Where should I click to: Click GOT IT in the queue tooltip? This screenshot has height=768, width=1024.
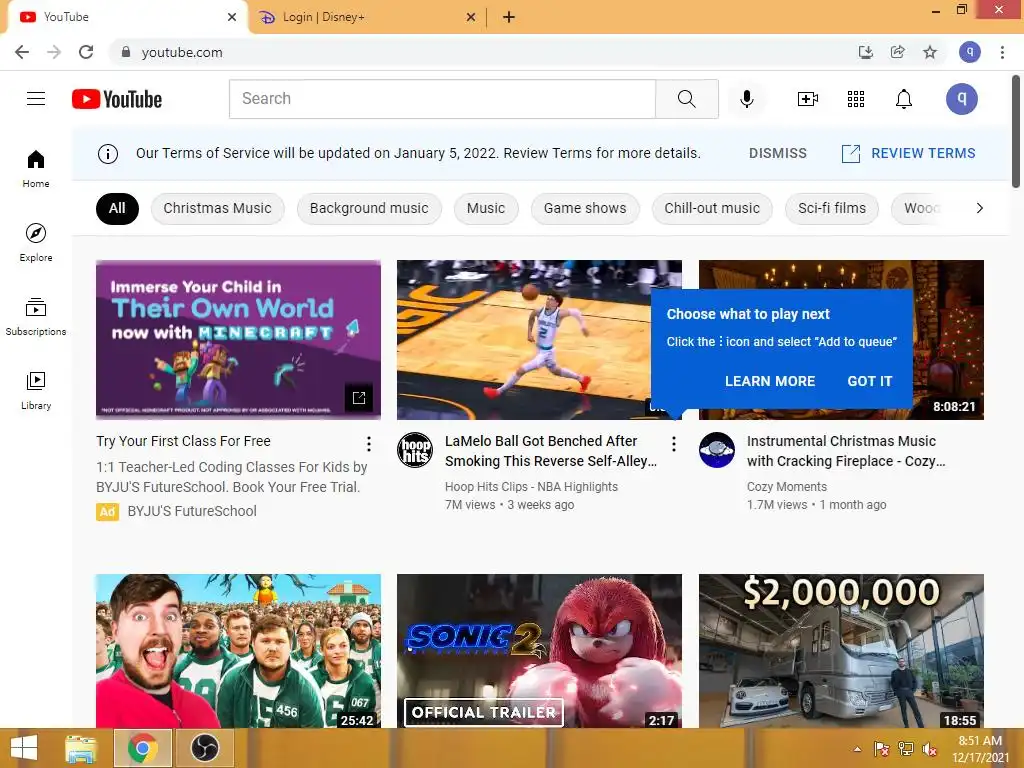869,381
